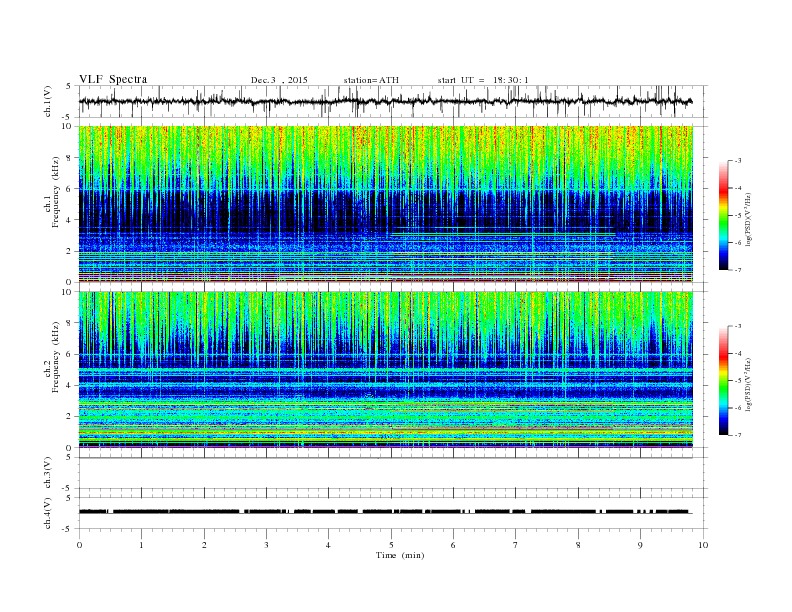
Task: Click the ch.2 spectrogram color bar
Action: (x=723, y=380)
